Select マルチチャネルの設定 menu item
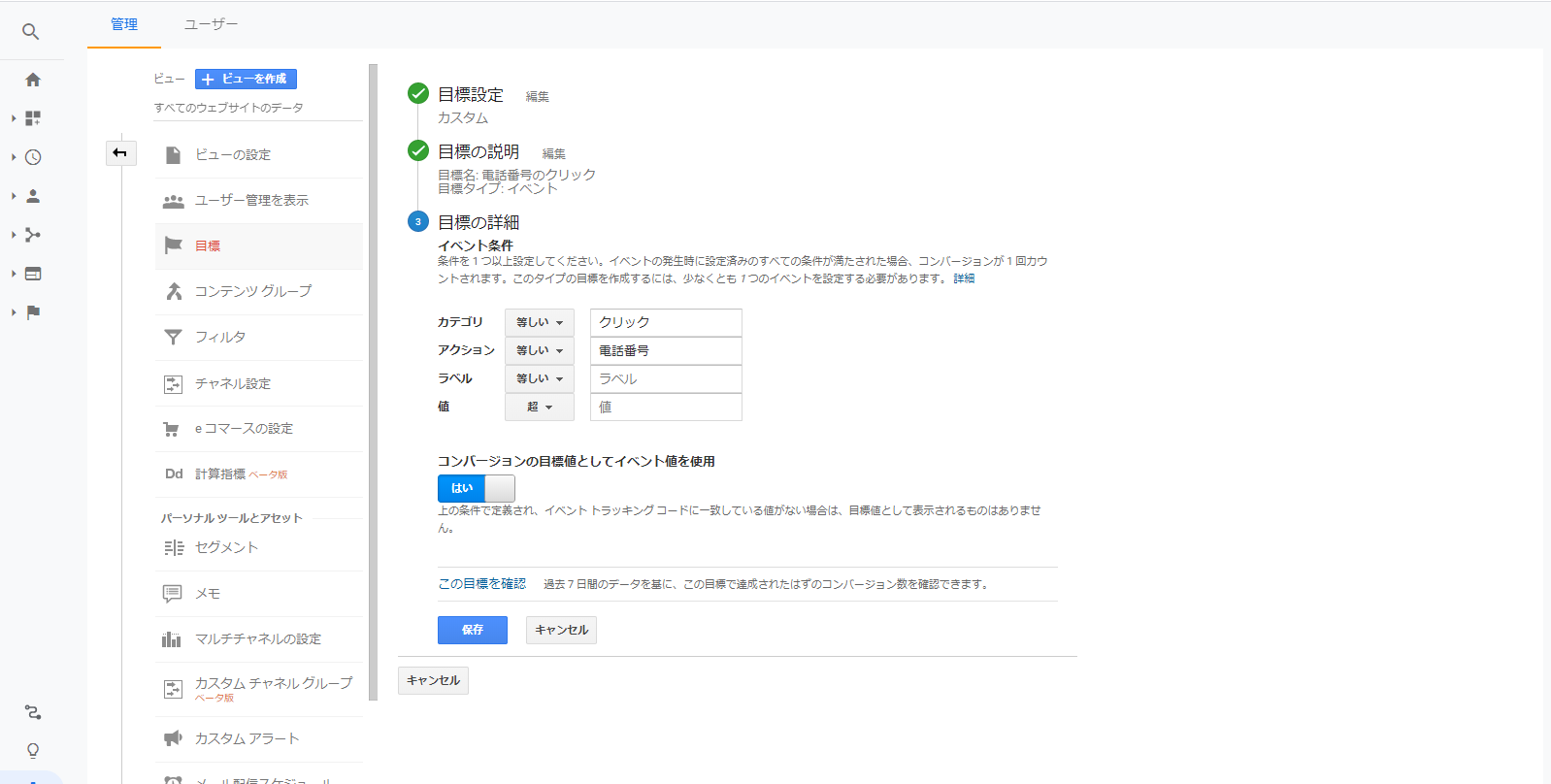This screenshot has height=784, width=1551. (259, 639)
